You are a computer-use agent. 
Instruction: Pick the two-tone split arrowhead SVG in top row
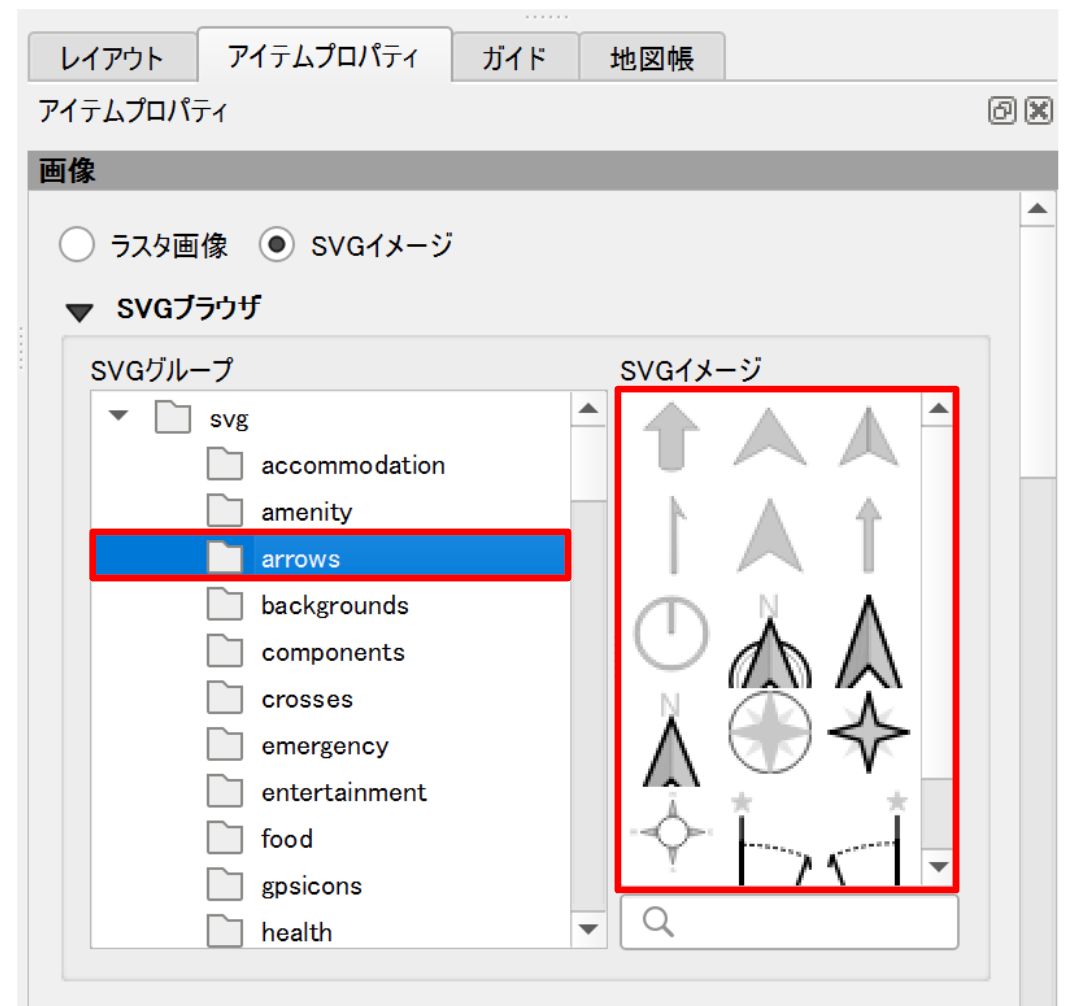tap(868, 437)
